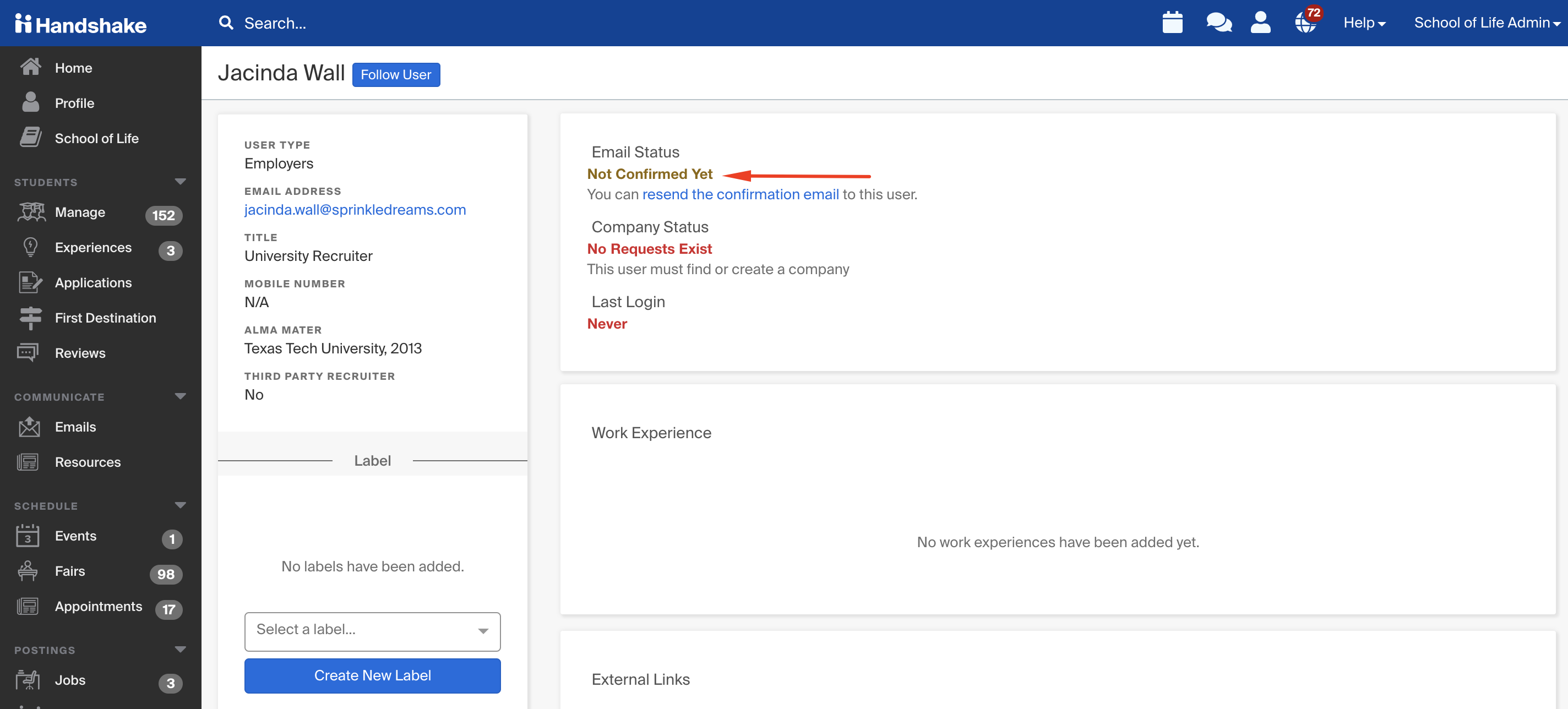1568x709 pixels.
Task: Click the Reviews comment icon
Action: click(28, 352)
